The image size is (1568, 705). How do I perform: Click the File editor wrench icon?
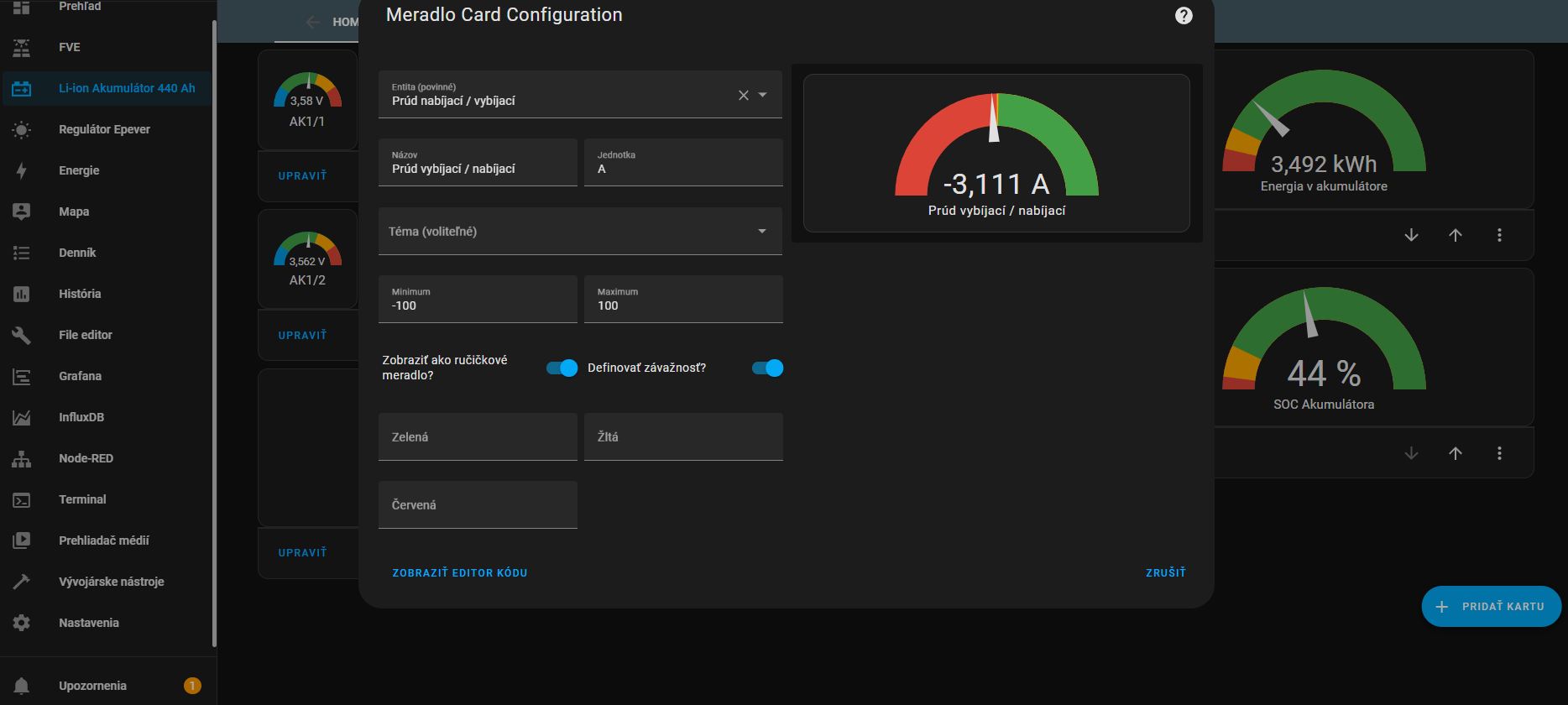point(22,335)
